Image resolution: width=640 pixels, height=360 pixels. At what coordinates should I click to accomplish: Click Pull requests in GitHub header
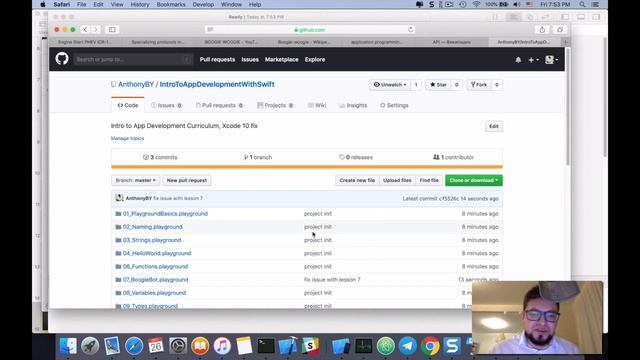(x=217, y=60)
